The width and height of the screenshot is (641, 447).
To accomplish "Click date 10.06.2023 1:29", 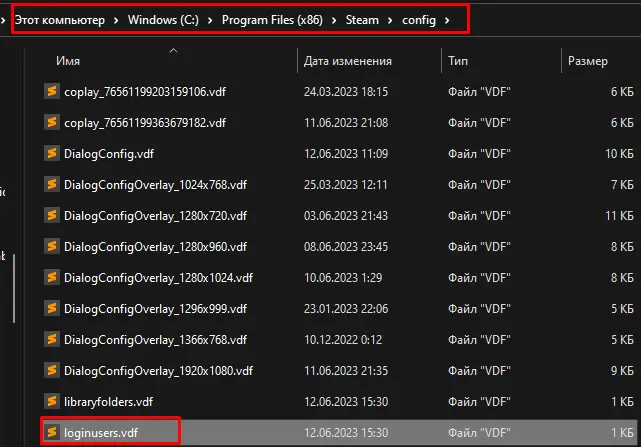I will tap(343, 278).
